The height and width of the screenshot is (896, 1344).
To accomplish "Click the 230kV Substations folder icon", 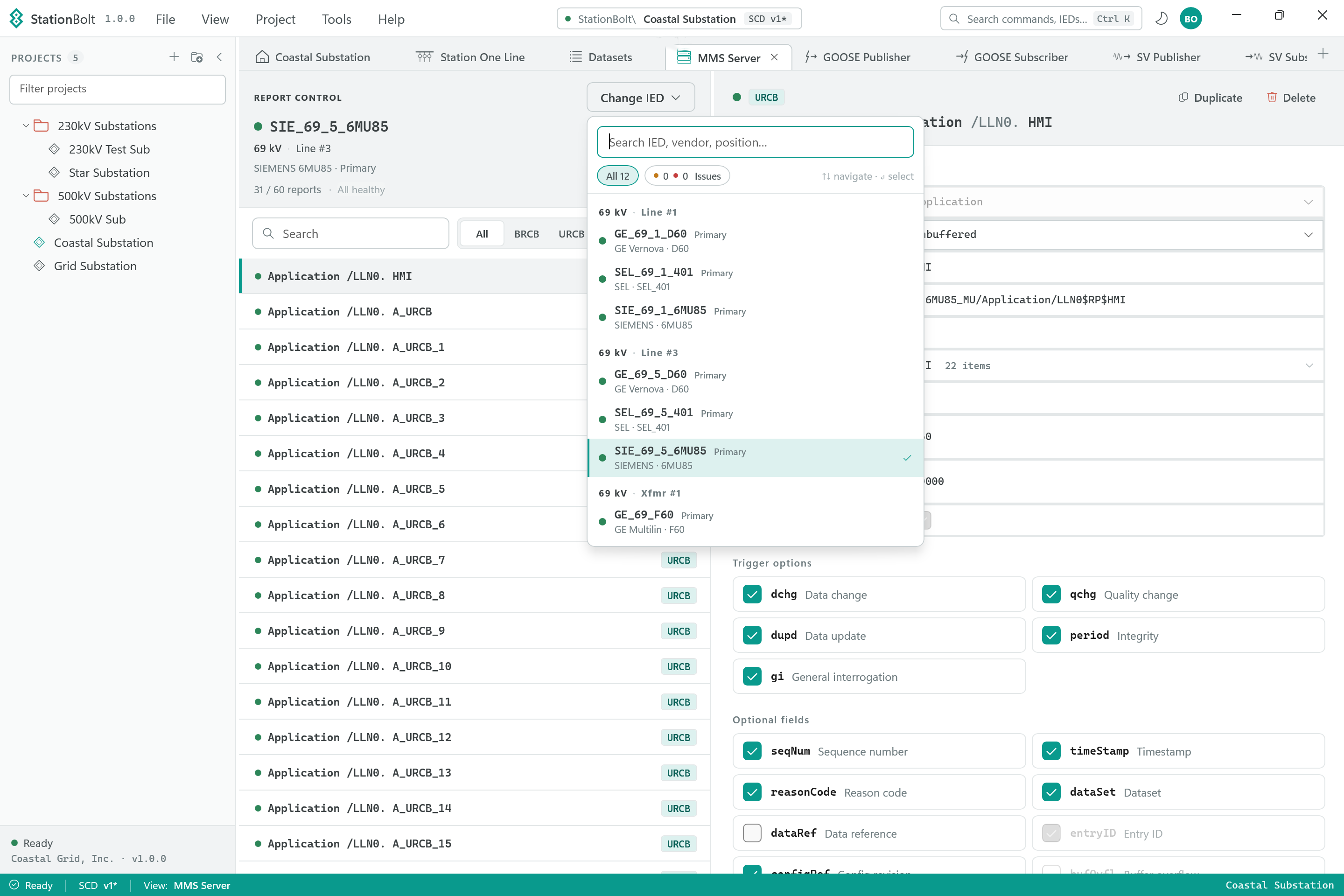I will coord(41,126).
